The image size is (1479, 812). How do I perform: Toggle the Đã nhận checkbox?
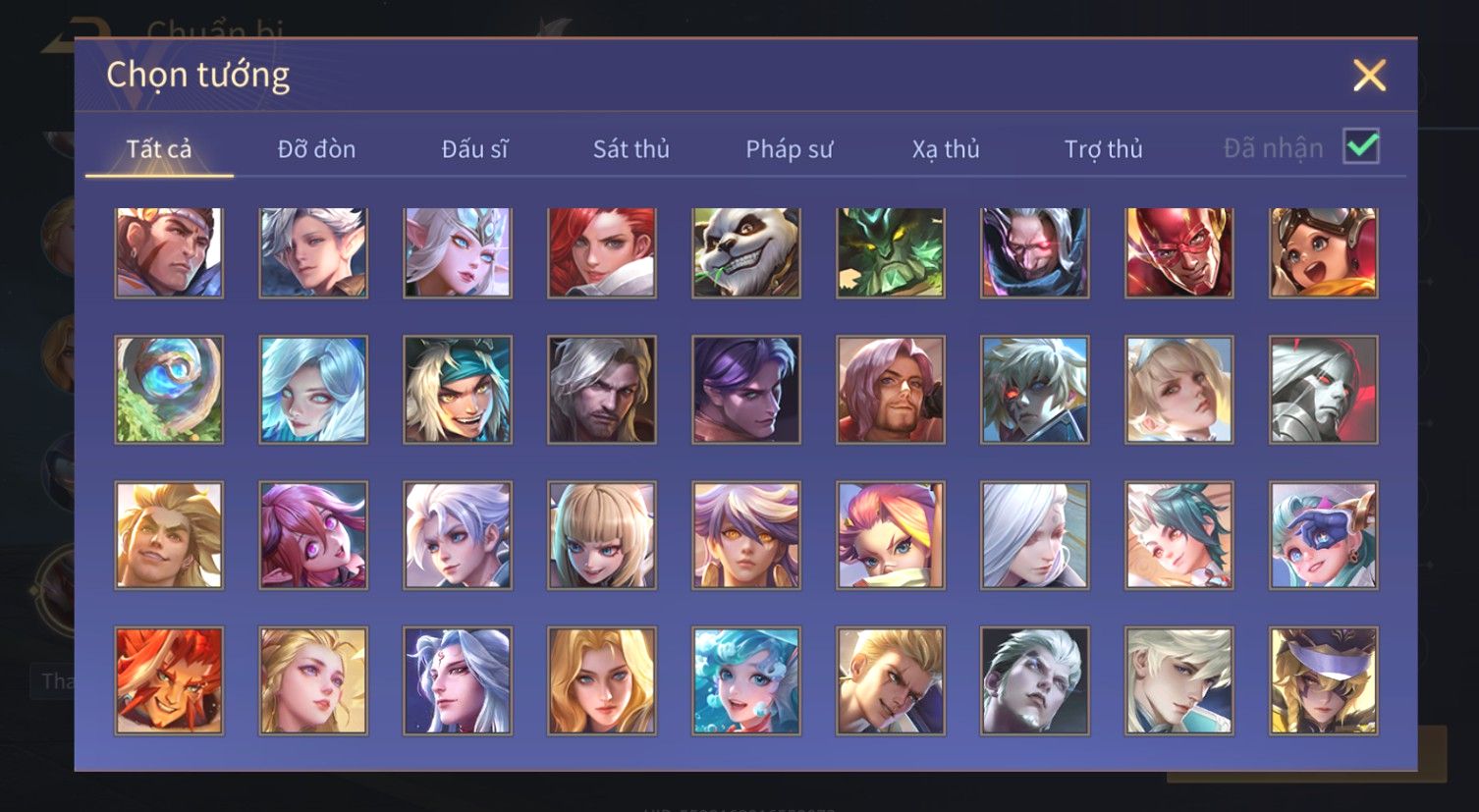(1361, 147)
